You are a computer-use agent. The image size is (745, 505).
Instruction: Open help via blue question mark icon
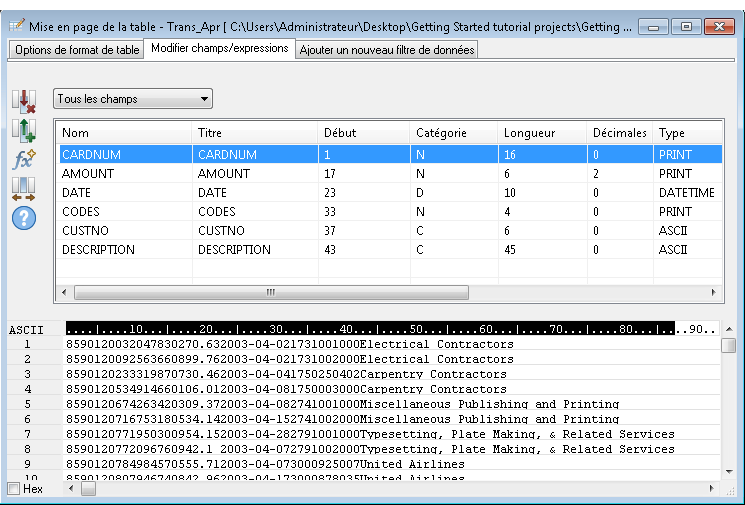[23, 217]
